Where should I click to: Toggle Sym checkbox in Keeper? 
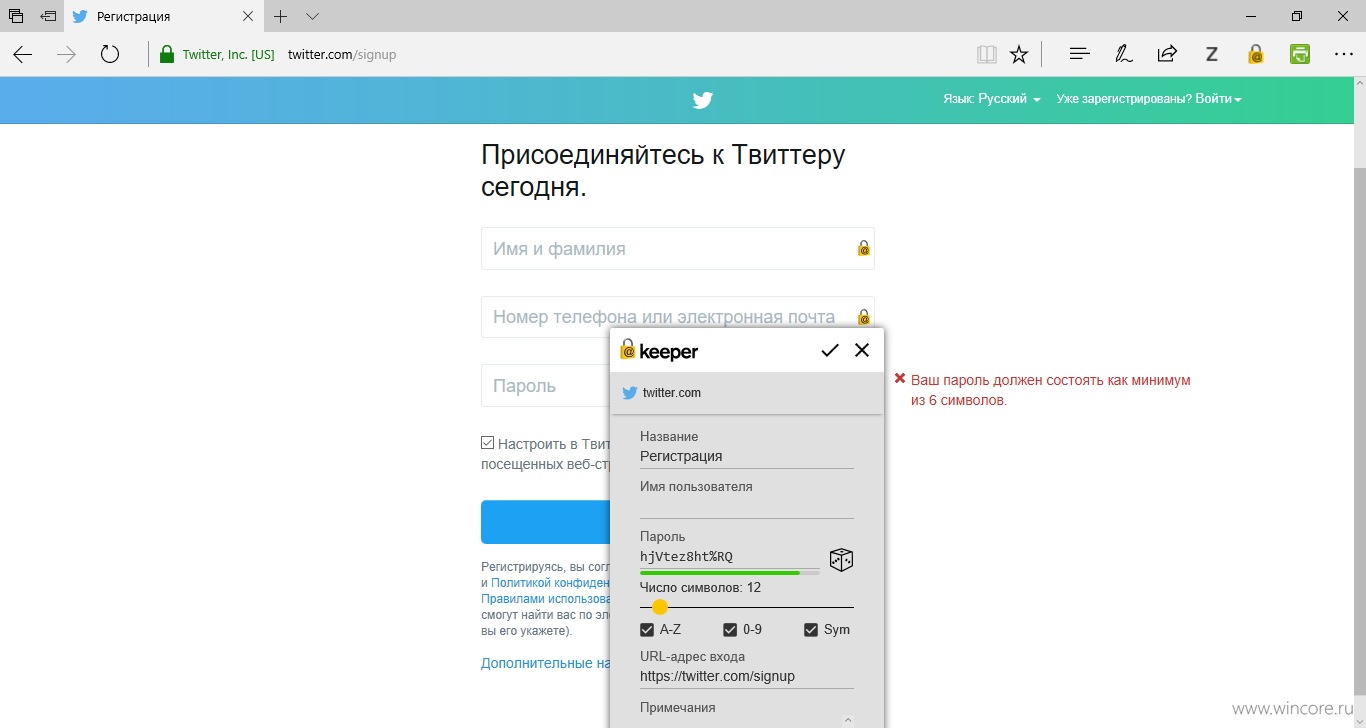pyautogui.click(x=811, y=630)
